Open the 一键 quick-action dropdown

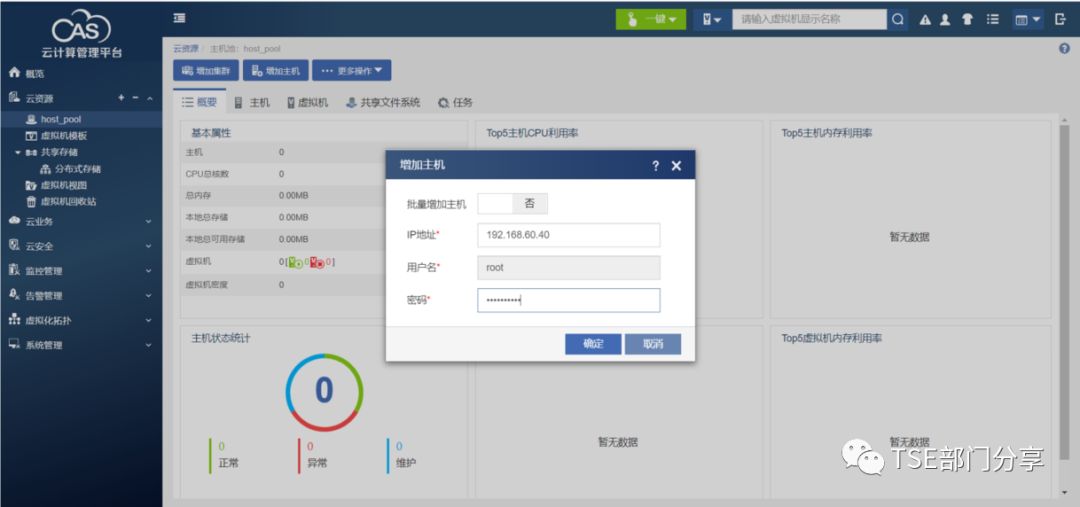(650, 19)
